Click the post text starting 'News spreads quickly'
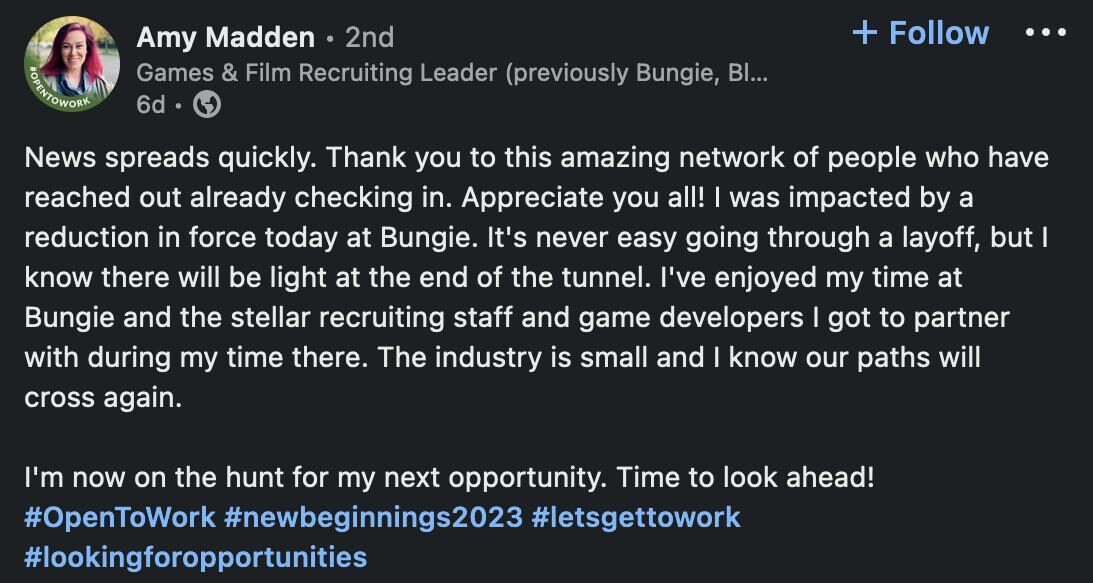 pos(537,278)
